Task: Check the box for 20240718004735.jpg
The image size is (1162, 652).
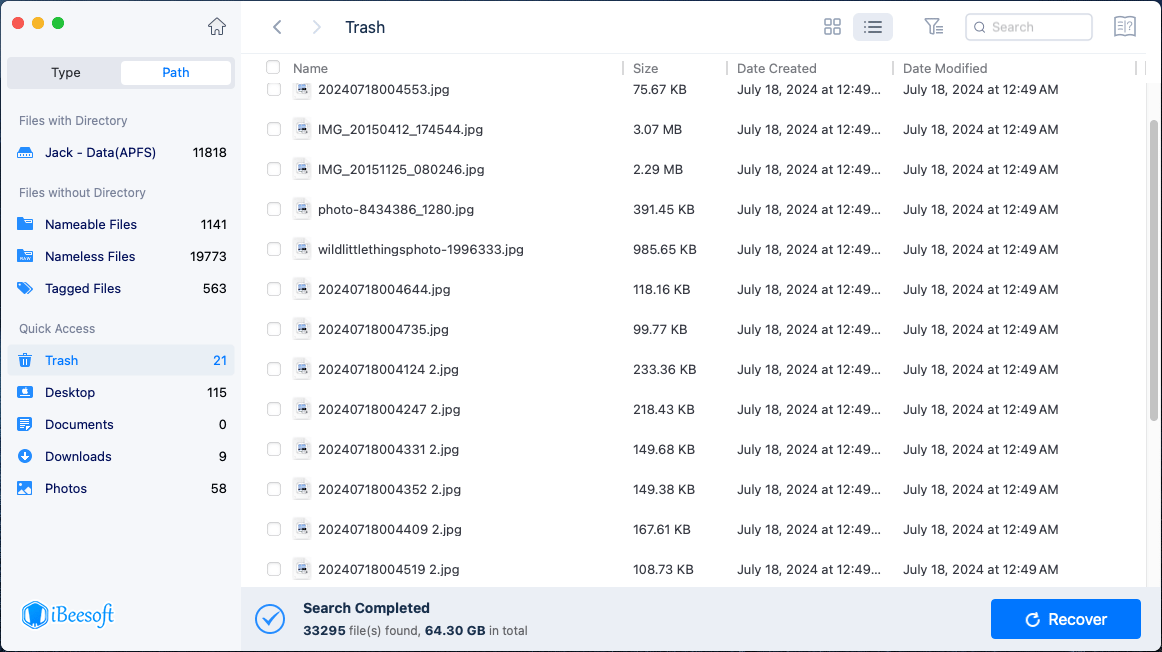Action: (274, 329)
